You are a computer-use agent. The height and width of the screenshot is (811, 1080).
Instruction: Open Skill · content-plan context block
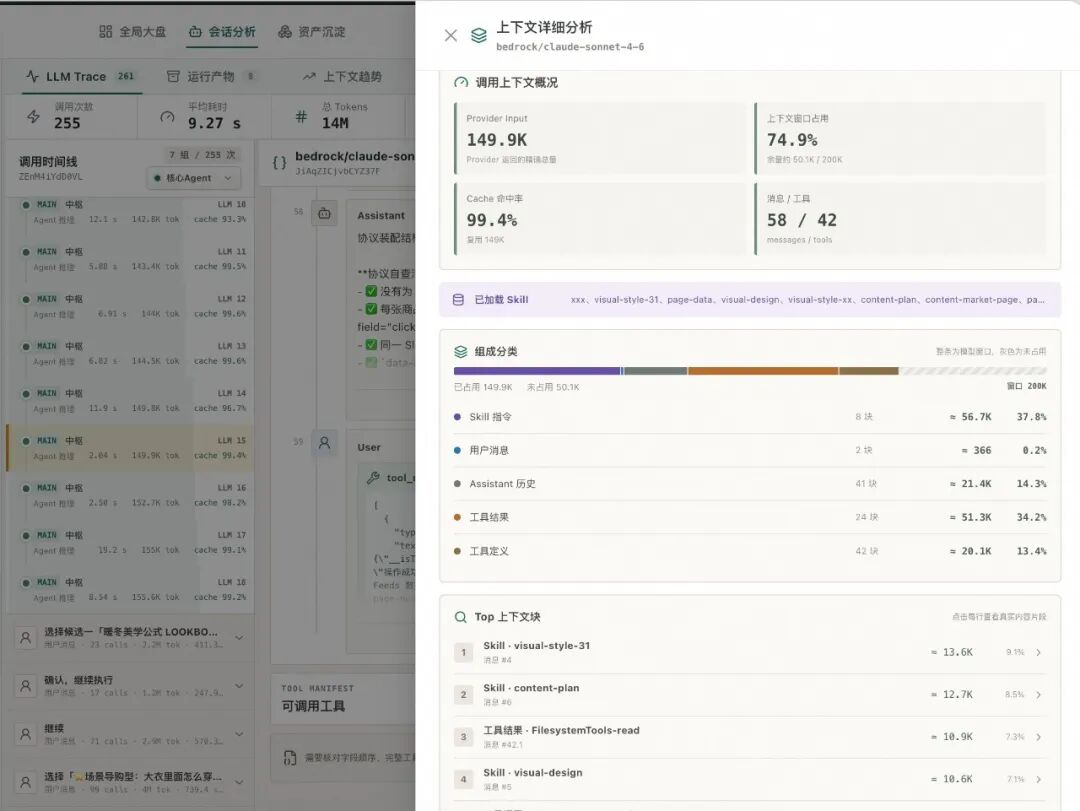pyautogui.click(x=750, y=695)
